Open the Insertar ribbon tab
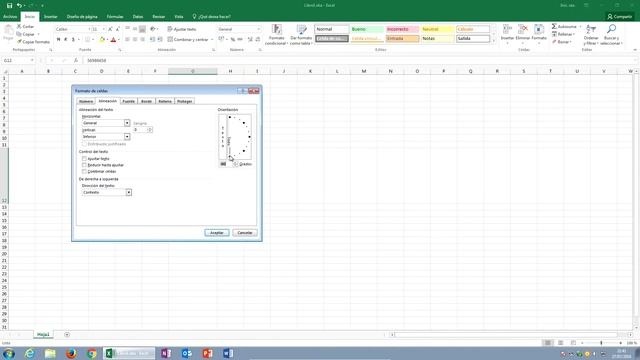The width and height of the screenshot is (640, 360). tap(51, 17)
